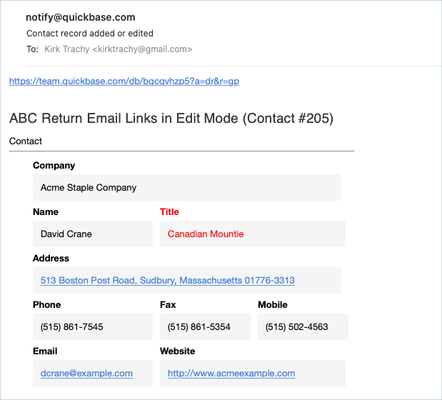The height and width of the screenshot is (400, 442).
Task: Select the mobile number (515) 502-4563
Action: (x=303, y=327)
